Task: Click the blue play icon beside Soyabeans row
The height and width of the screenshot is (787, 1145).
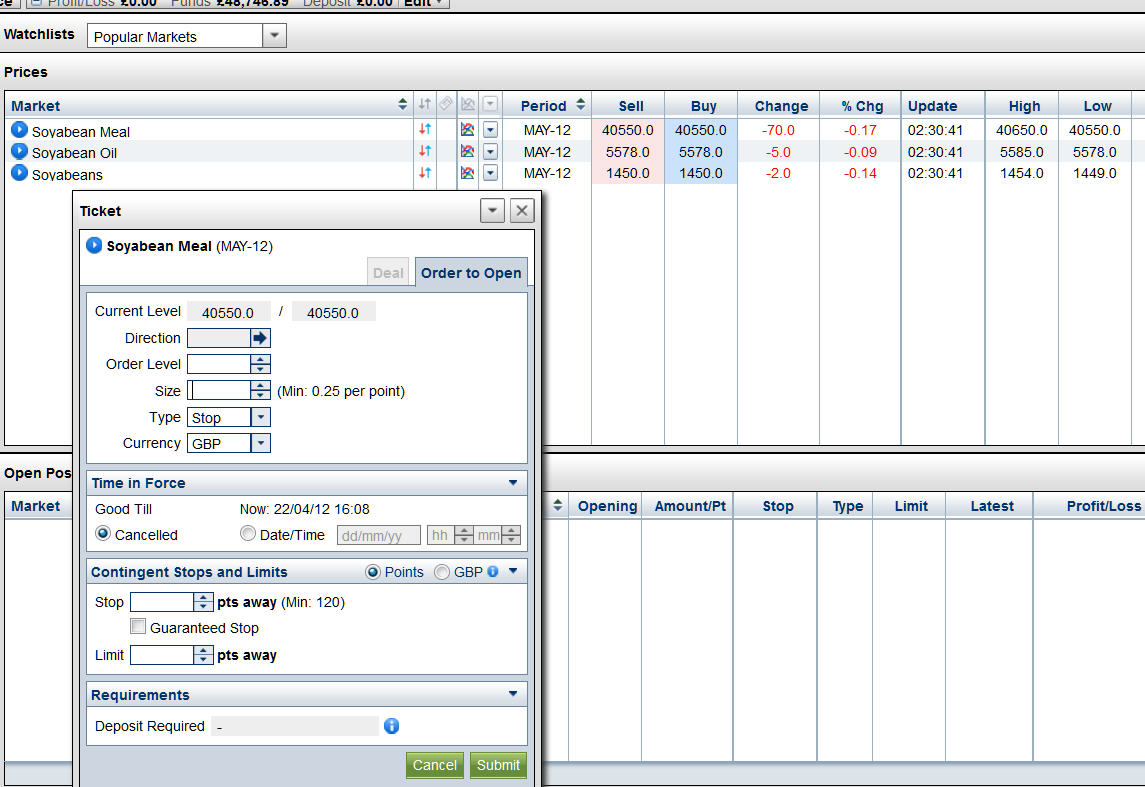Action: 19,173
